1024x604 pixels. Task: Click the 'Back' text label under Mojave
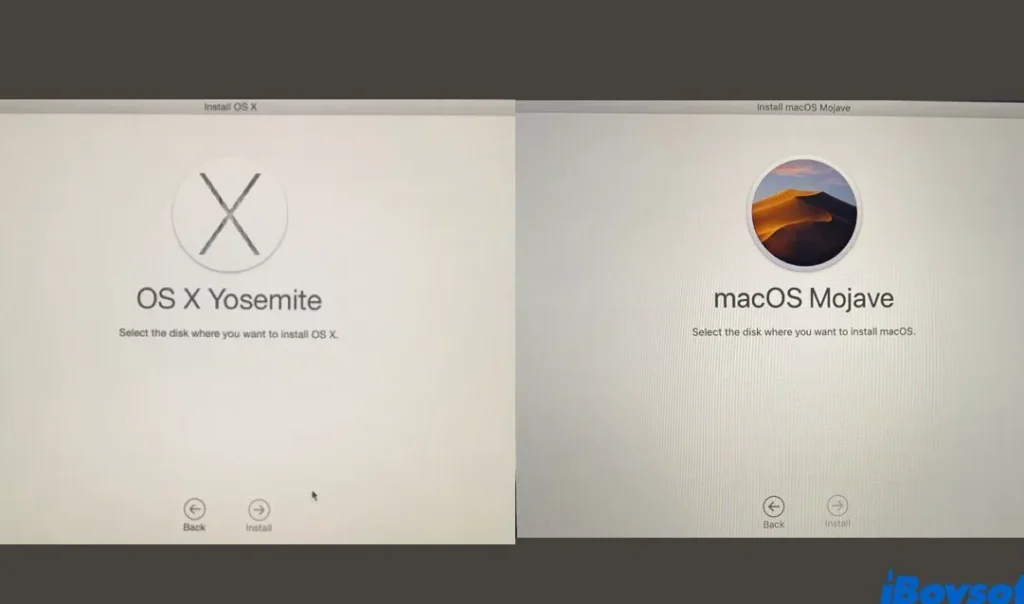pyautogui.click(x=773, y=524)
